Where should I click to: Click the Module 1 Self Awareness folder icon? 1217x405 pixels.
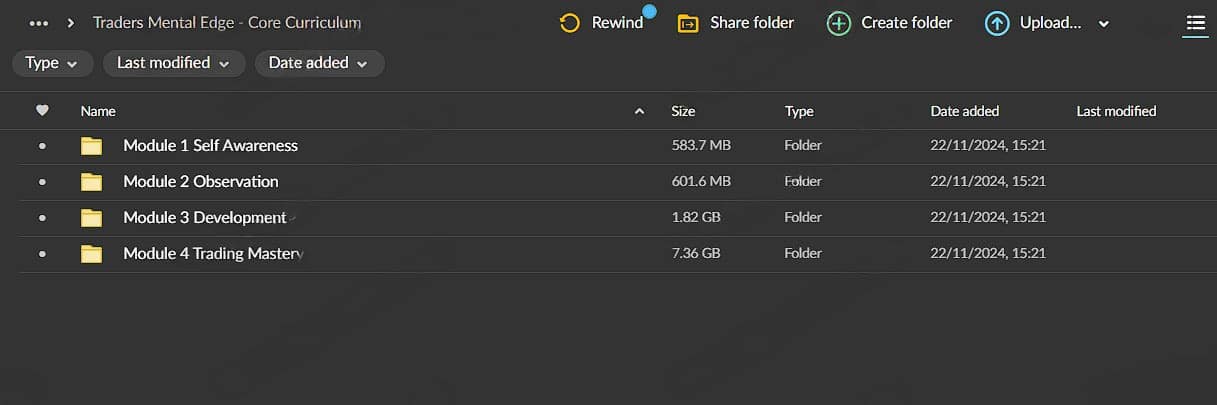click(92, 146)
